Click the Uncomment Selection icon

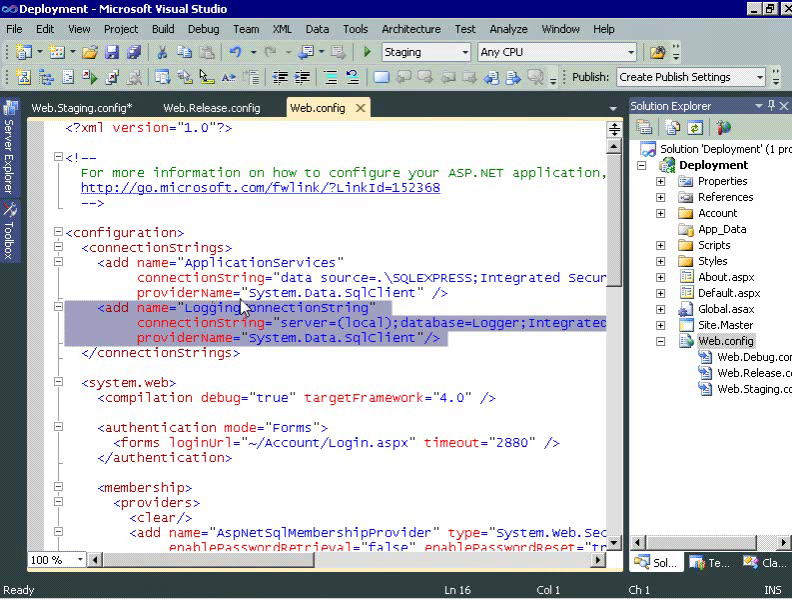(353, 77)
